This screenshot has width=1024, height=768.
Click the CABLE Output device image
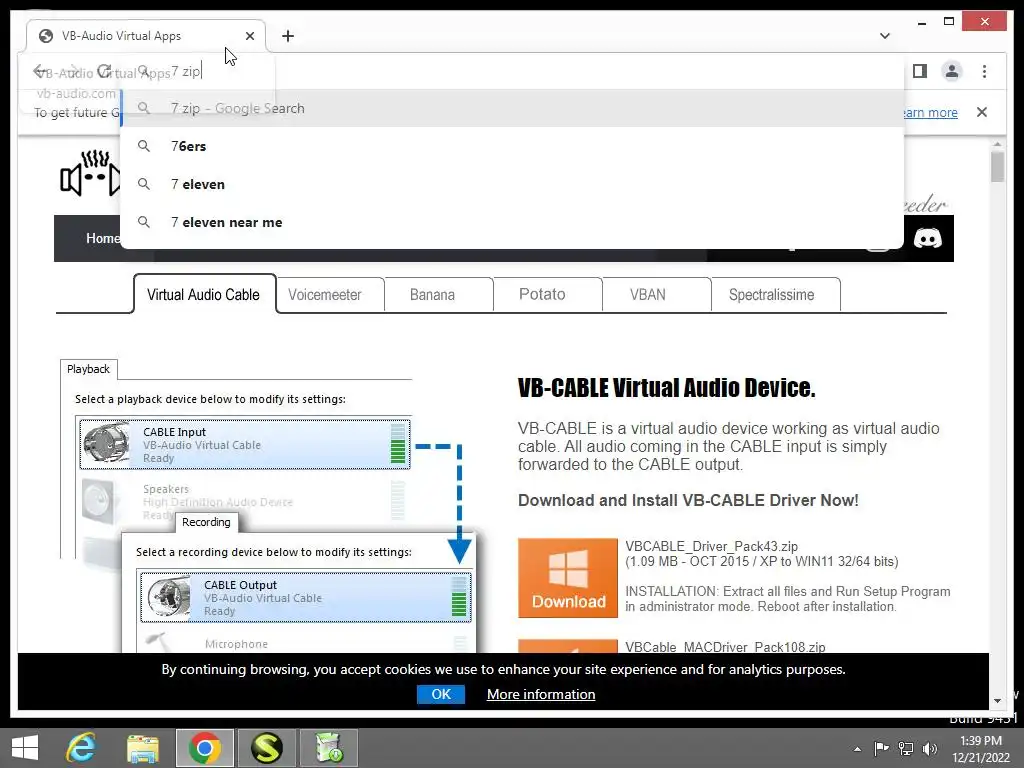click(x=168, y=598)
